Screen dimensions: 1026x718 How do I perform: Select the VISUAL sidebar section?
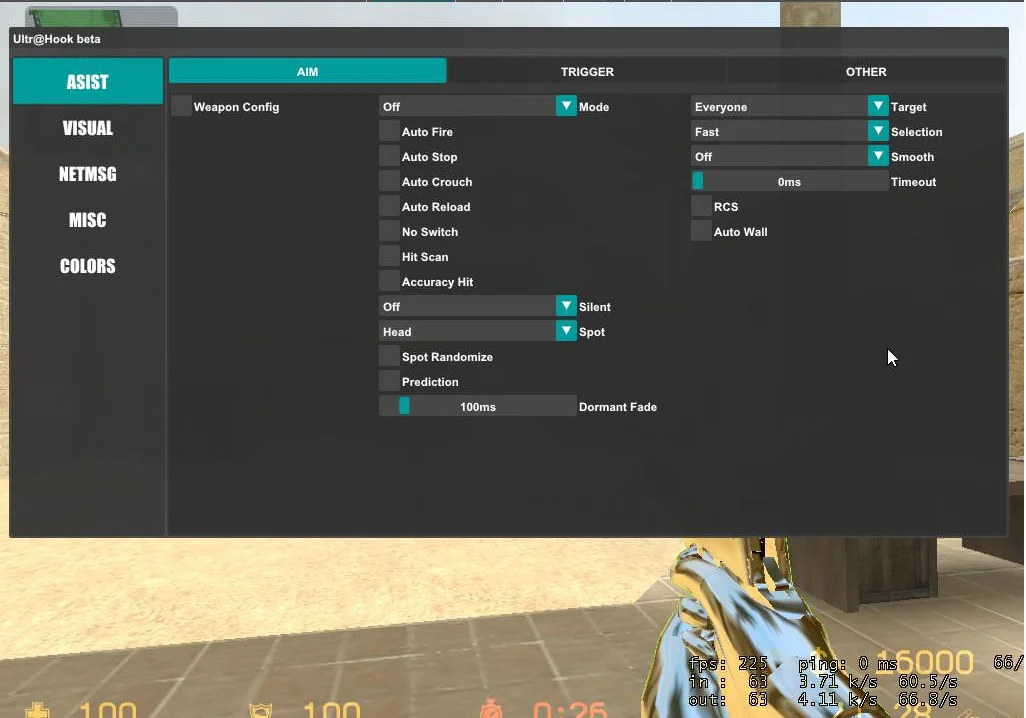click(x=88, y=128)
